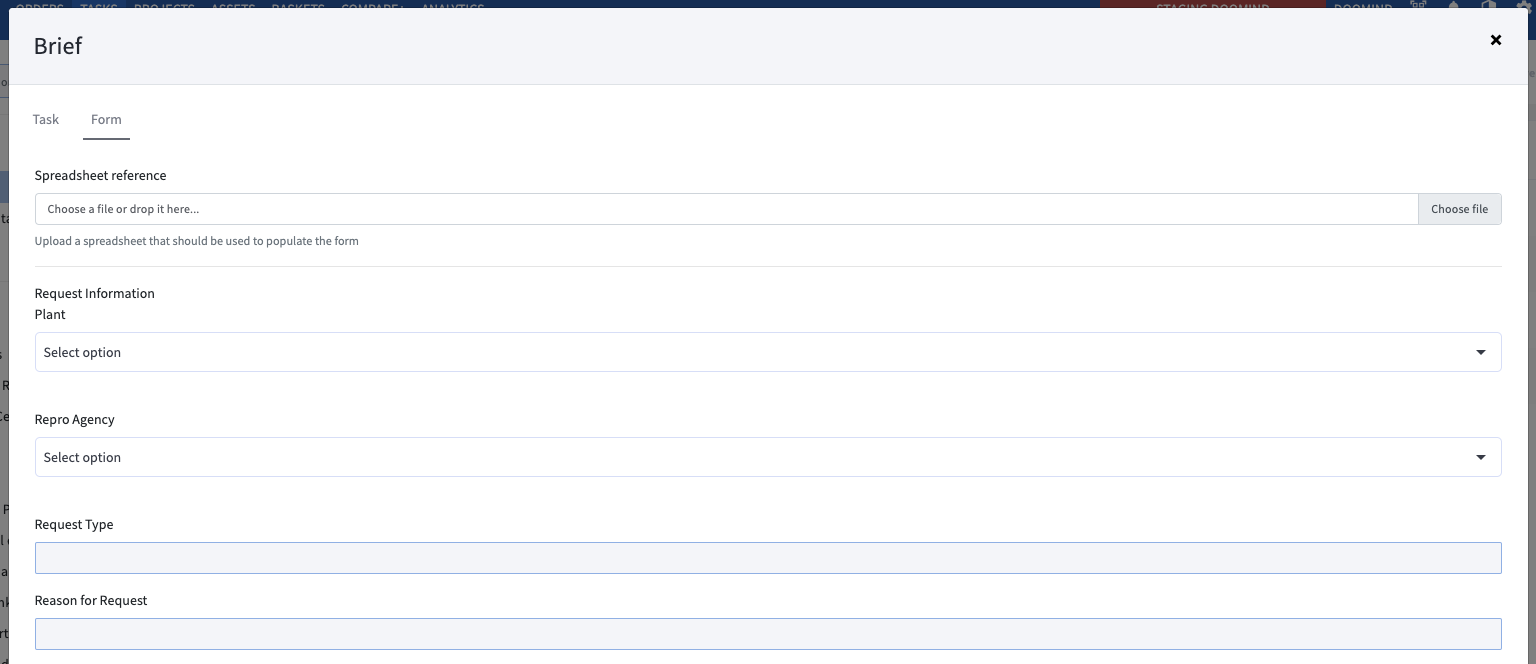Open the notifications bell icon
The image size is (1536, 664).
pyautogui.click(x=1455, y=5)
